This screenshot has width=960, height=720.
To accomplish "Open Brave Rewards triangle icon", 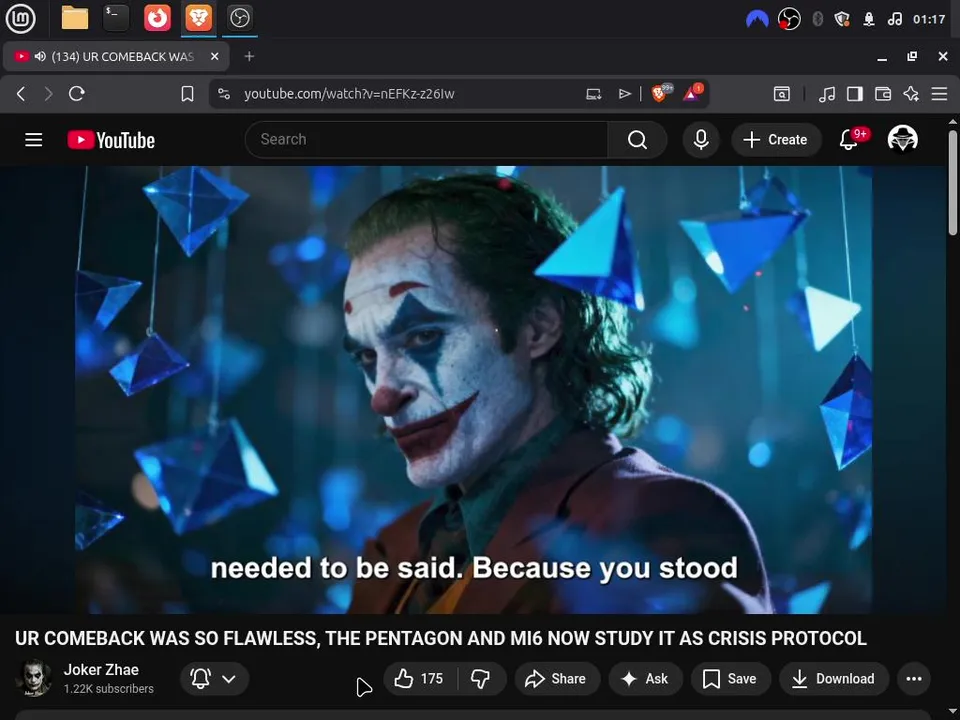I will [693, 93].
